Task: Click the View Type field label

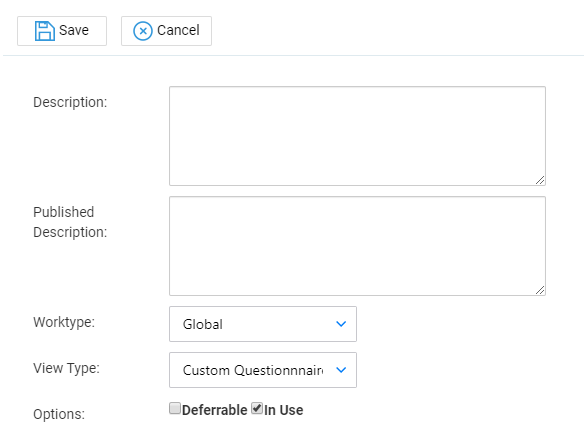Action: tap(66, 368)
